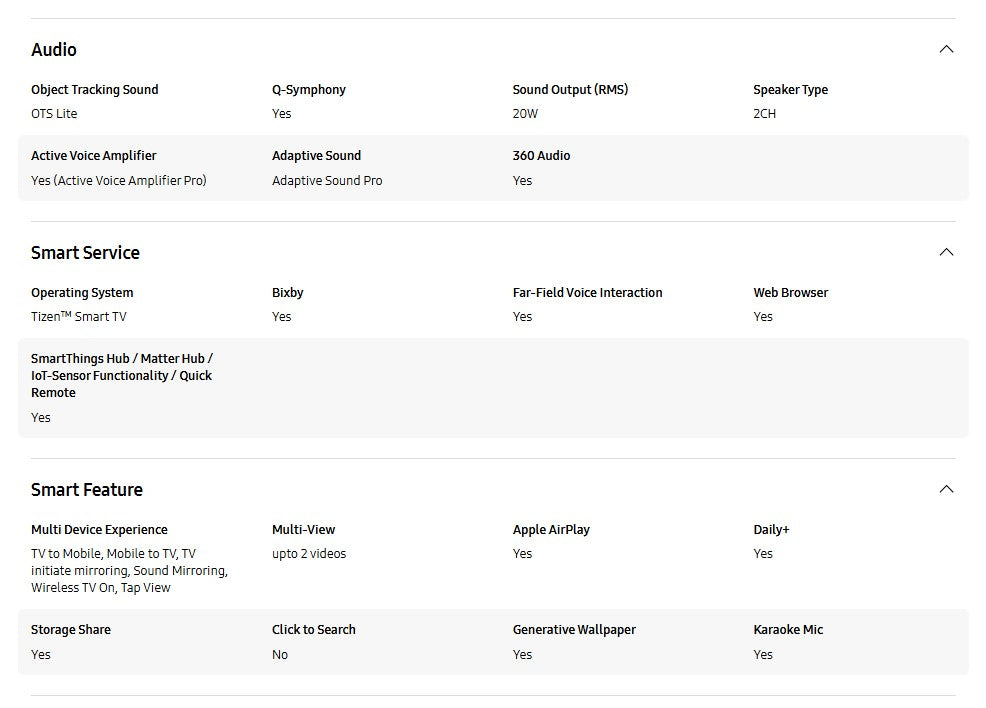This screenshot has height=708, width=986.
Task: Select the Far-Field Voice Interaction label
Action: [x=588, y=293]
